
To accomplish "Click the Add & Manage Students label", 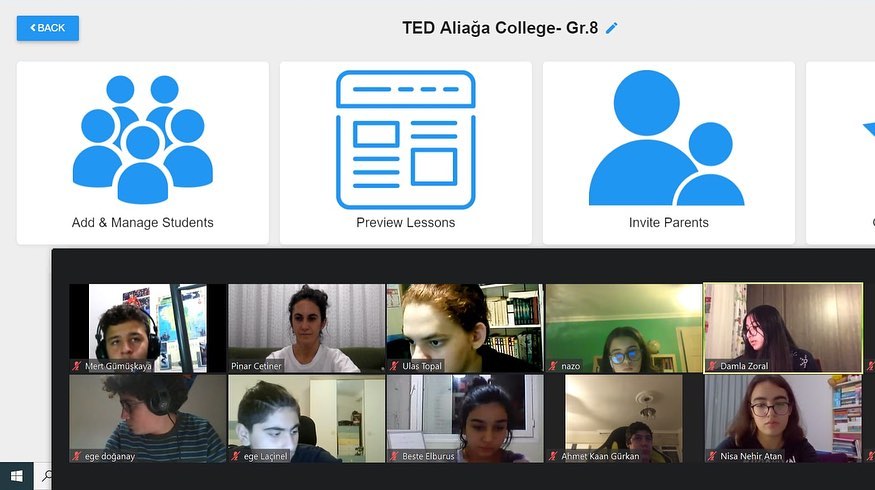I will [x=143, y=223].
